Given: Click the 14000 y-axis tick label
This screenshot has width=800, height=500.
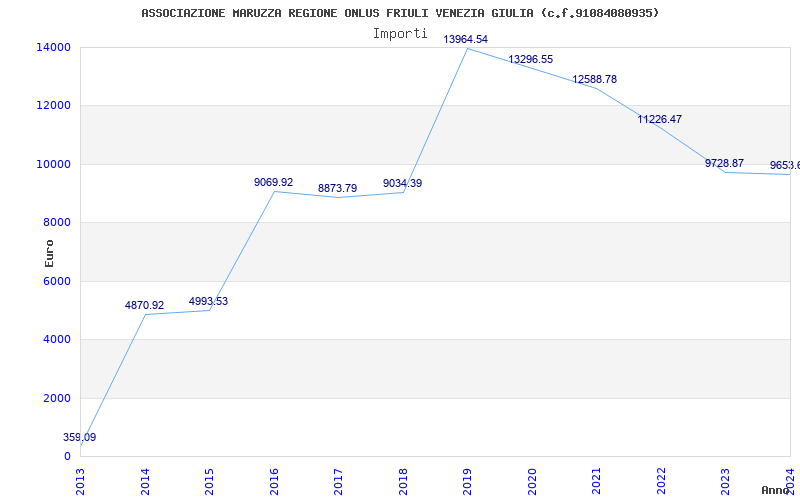Looking at the screenshot, I should (53, 47).
